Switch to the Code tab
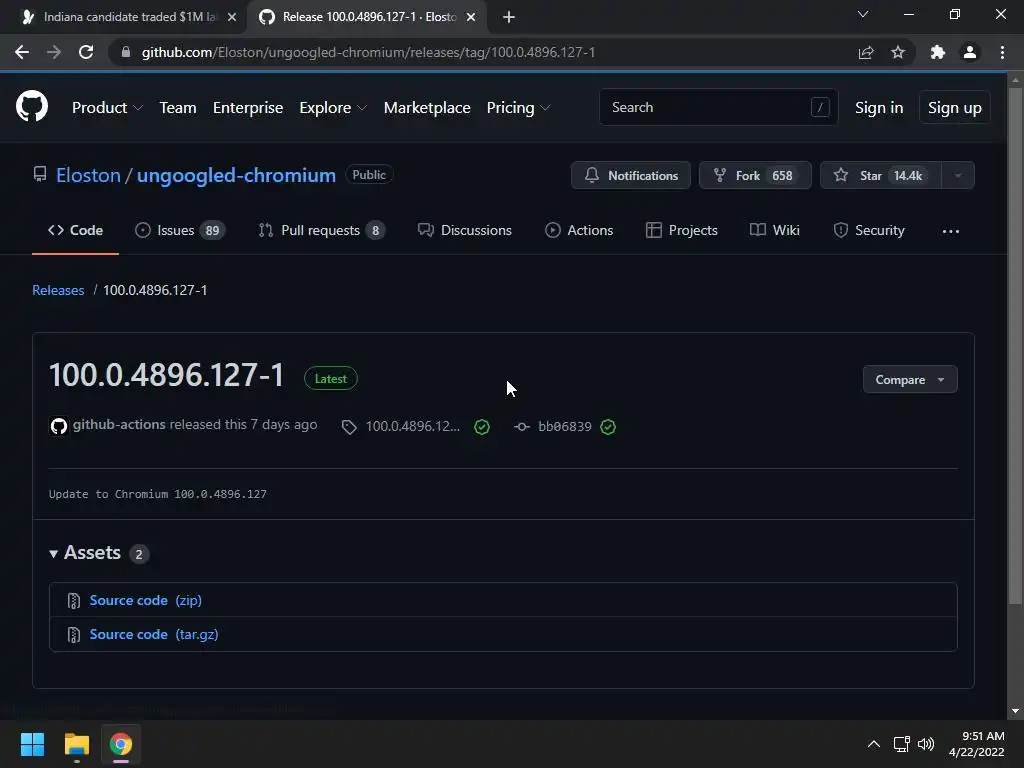 (x=75, y=231)
